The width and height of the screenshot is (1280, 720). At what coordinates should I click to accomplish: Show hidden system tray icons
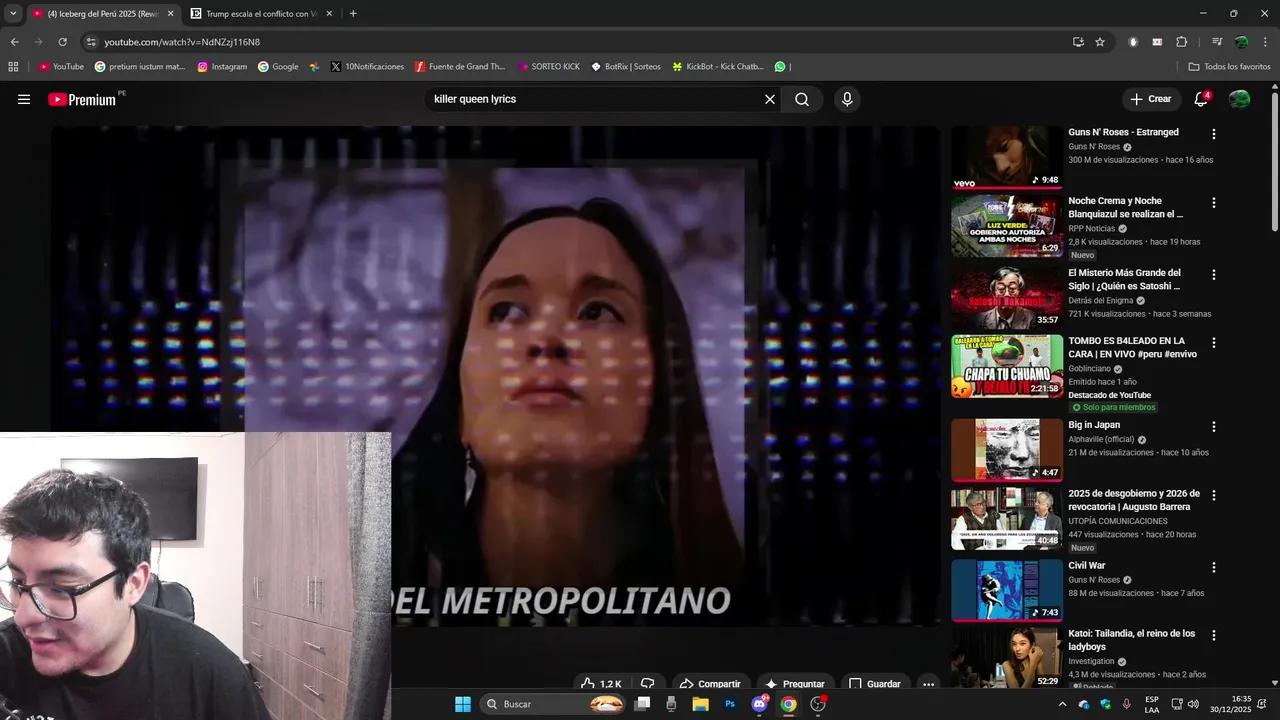pos(1062,704)
